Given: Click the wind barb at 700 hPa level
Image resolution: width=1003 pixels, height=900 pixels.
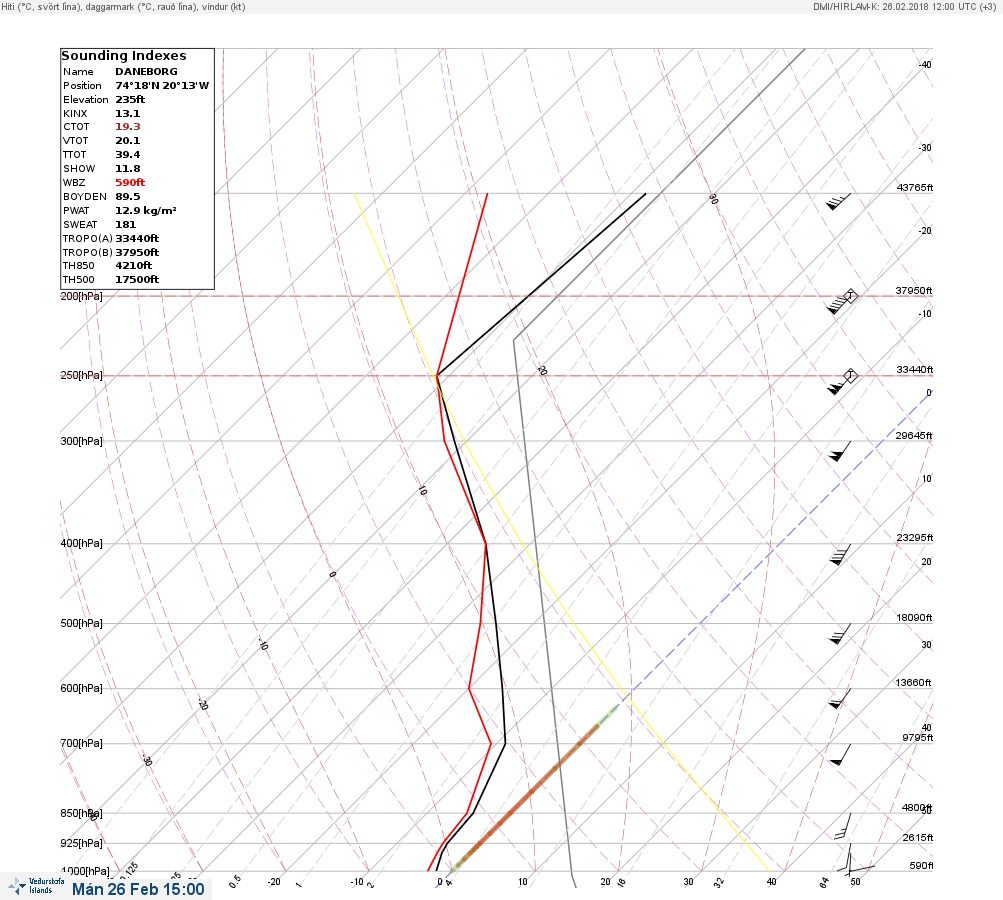Looking at the screenshot, I should tap(839, 754).
